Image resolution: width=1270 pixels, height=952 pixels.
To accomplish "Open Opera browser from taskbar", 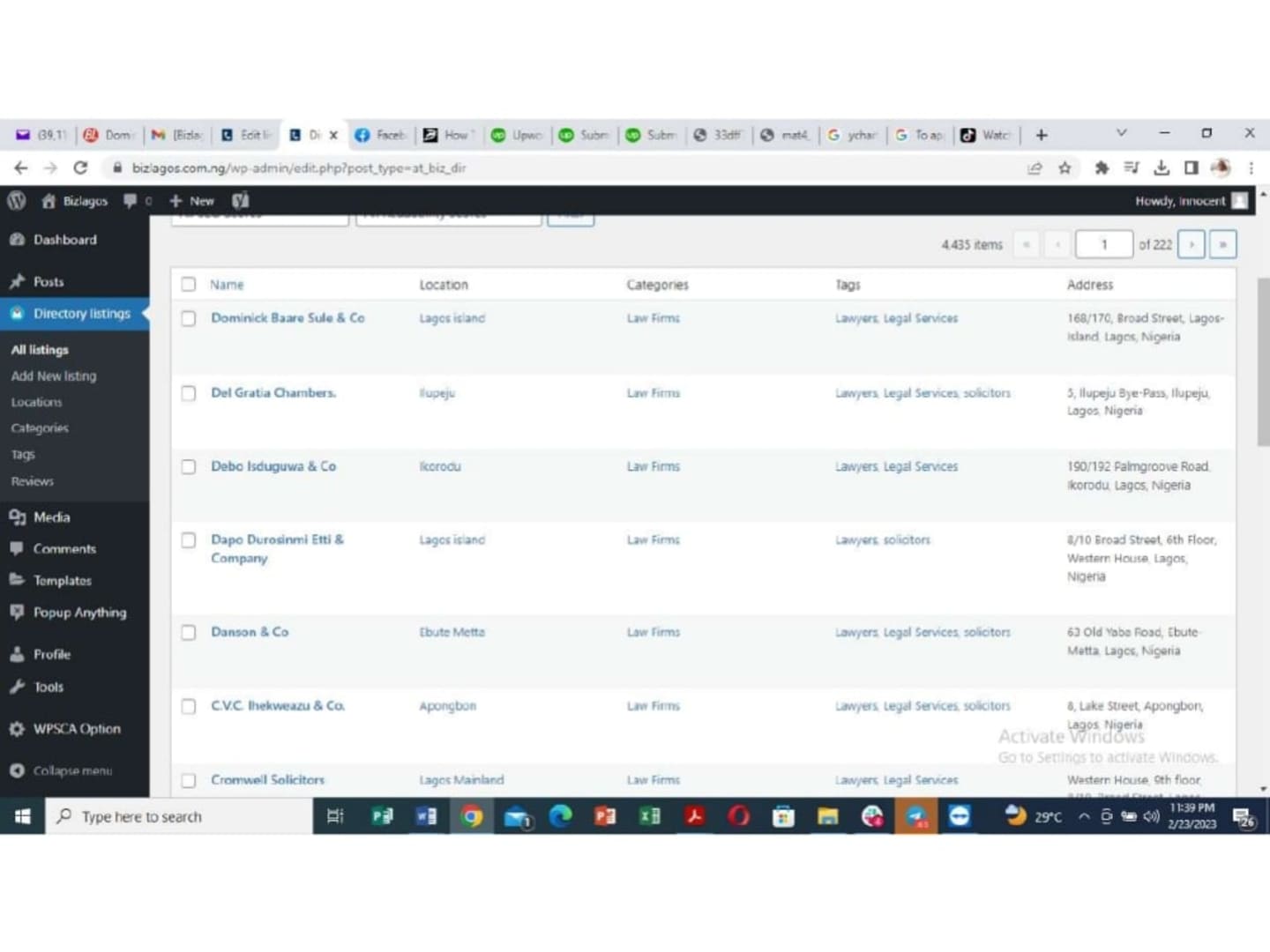I will (x=739, y=816).
